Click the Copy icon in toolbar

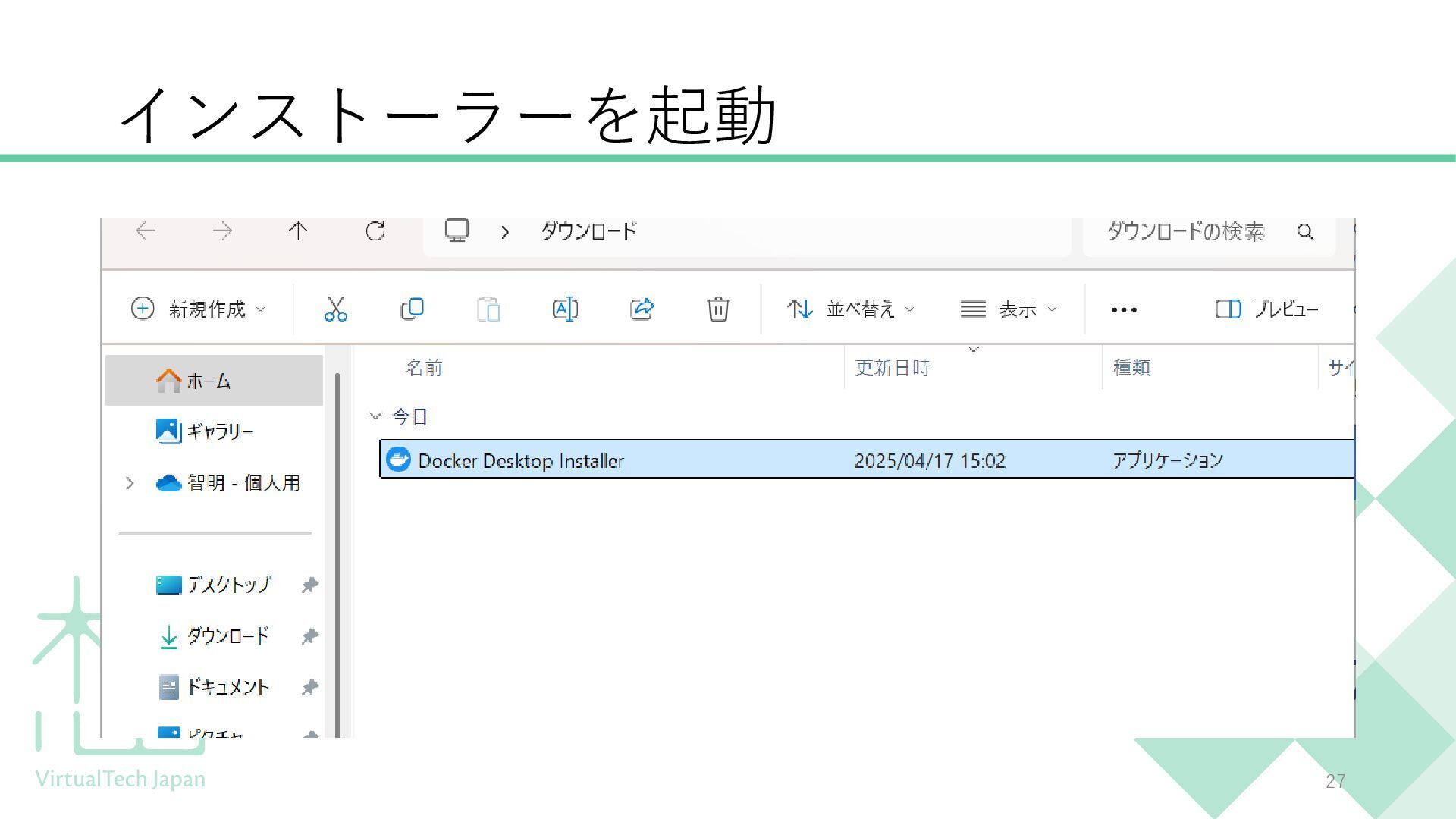click(x=412, y=309)
